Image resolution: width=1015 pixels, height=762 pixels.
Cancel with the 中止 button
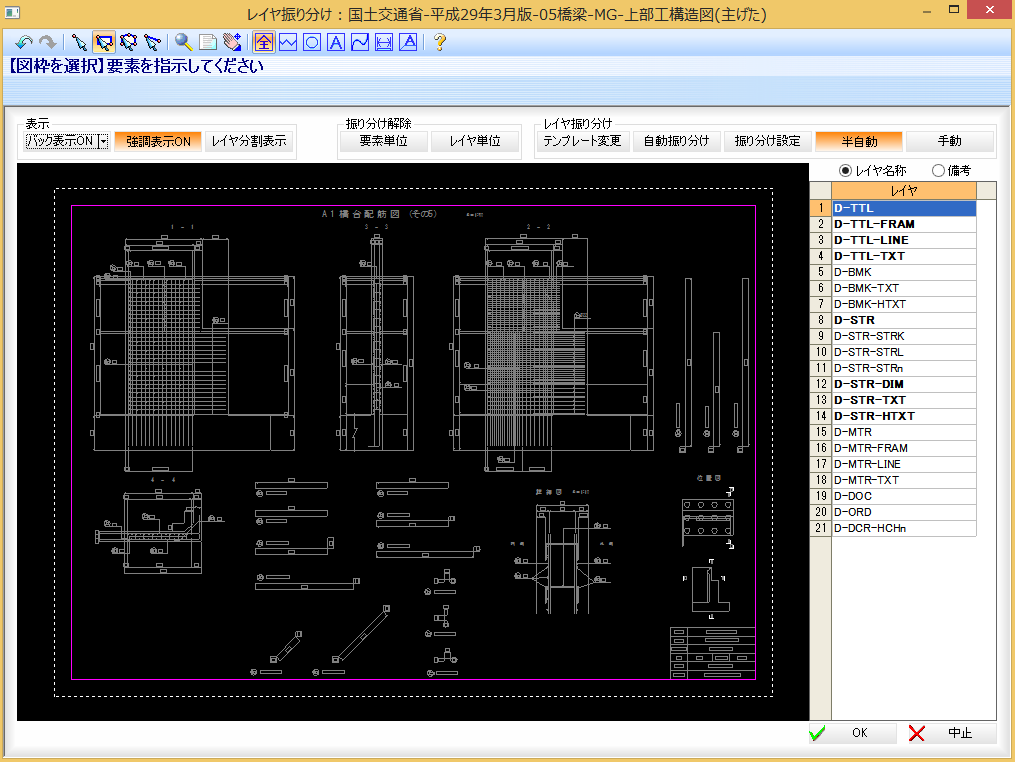[952, 733]
